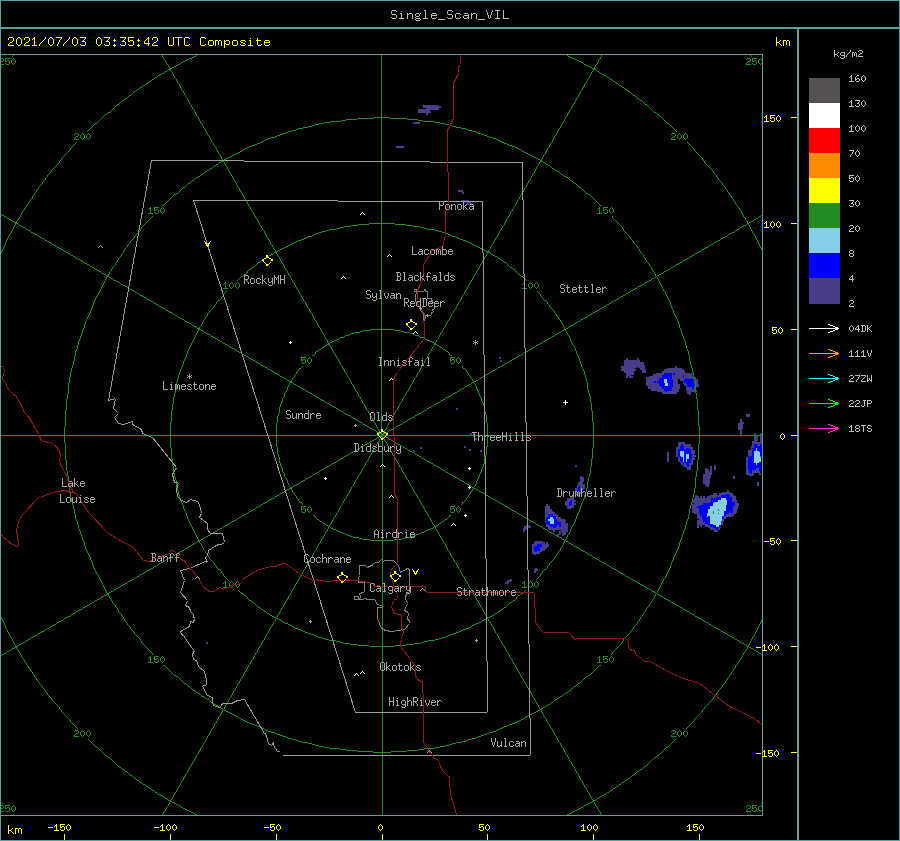Click the Didsbury town label
The image size is (900, 841).
pos(377,448)
